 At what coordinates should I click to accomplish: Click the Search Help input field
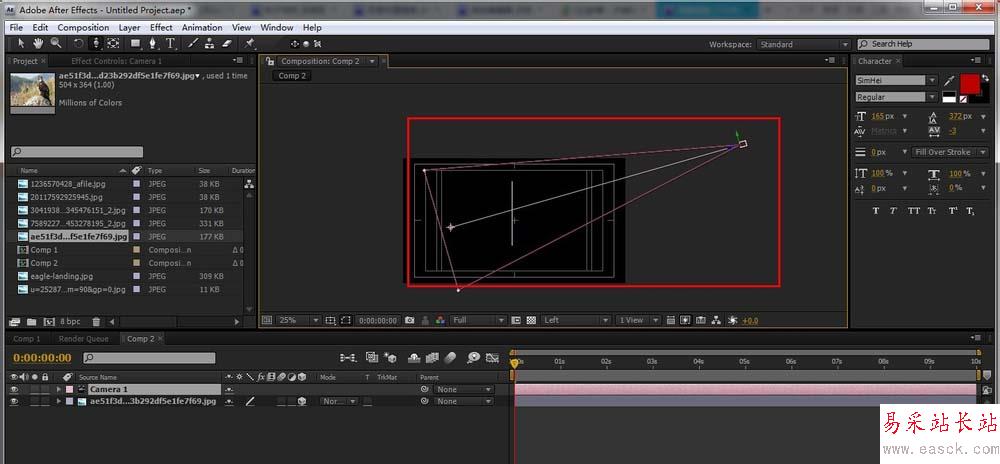921,44
